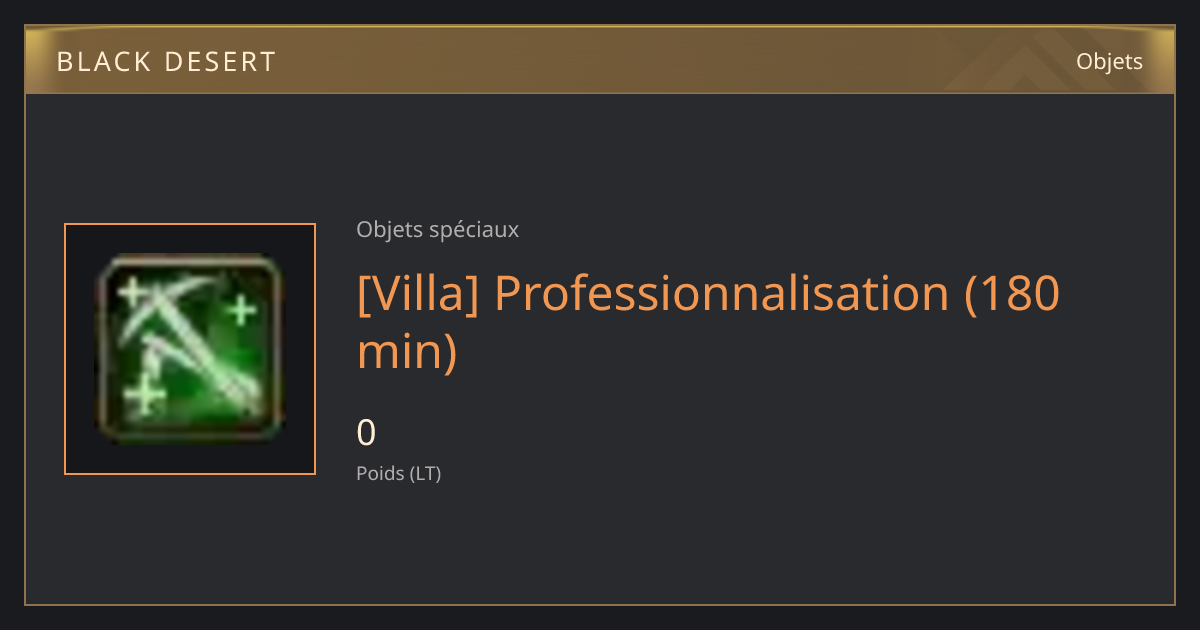Open the BLACK DESERT header title
Screen dimensions: 1200x630
[166, 62]
